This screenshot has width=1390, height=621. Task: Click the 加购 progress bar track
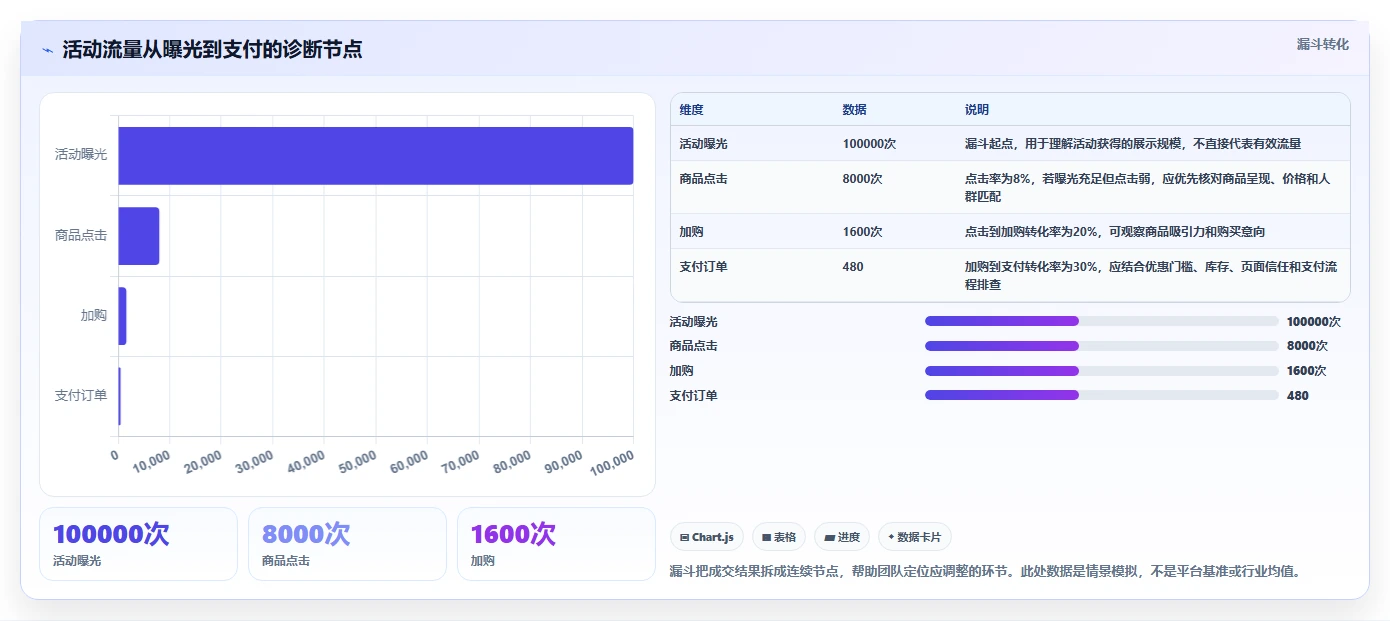[x=1102, y=371]
